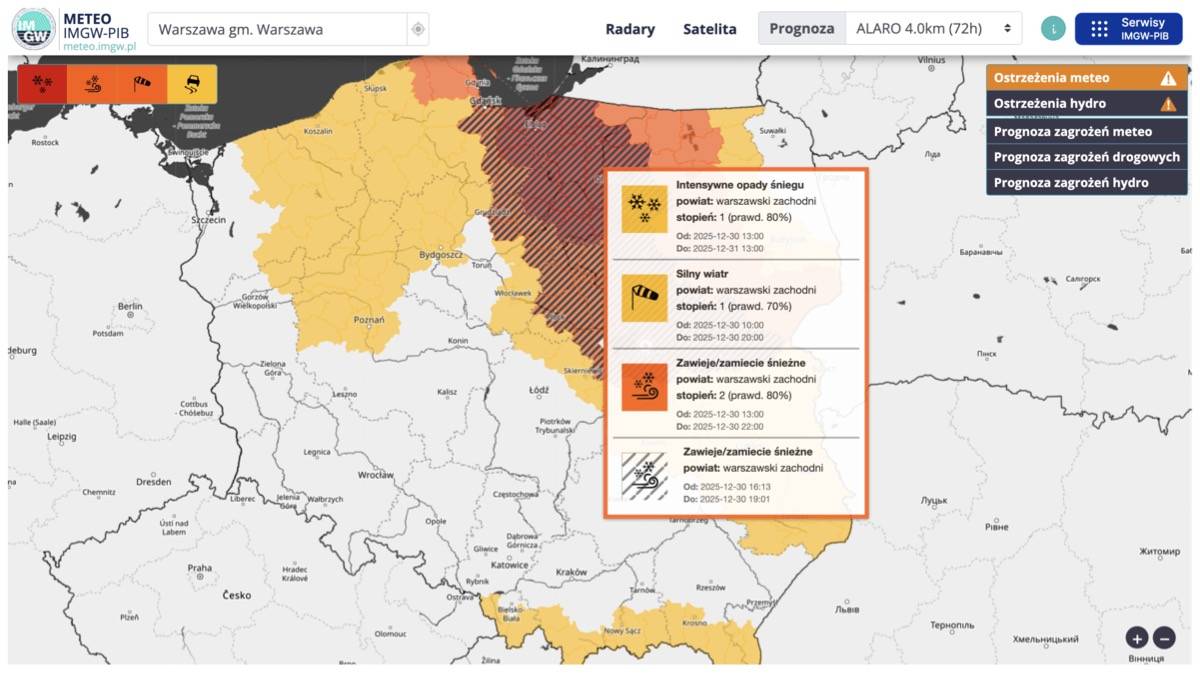Zoom in with the map plus button
Screen dimensions: 1200x674
pyautogui.click(x=1137, y=638)
